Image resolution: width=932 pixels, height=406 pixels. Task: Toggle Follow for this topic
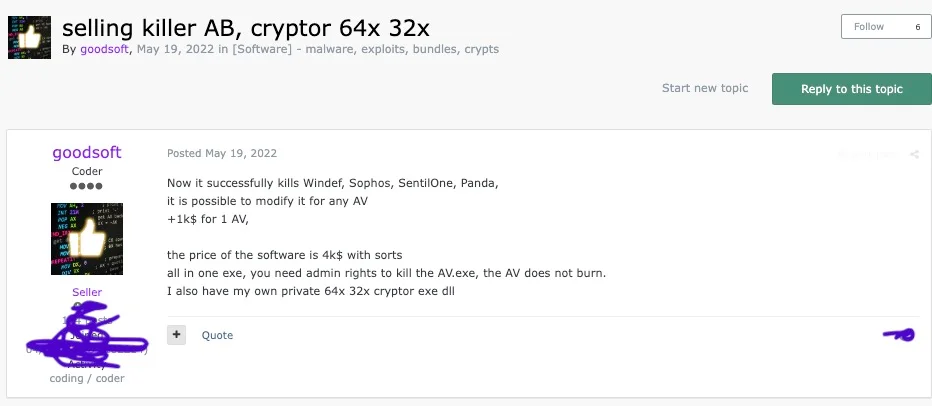coord(868,27)
